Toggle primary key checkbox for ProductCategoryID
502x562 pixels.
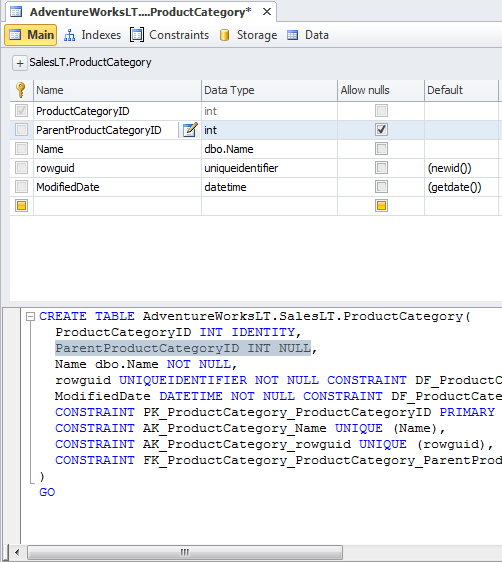pyautogui.click(x=21, y=111)
